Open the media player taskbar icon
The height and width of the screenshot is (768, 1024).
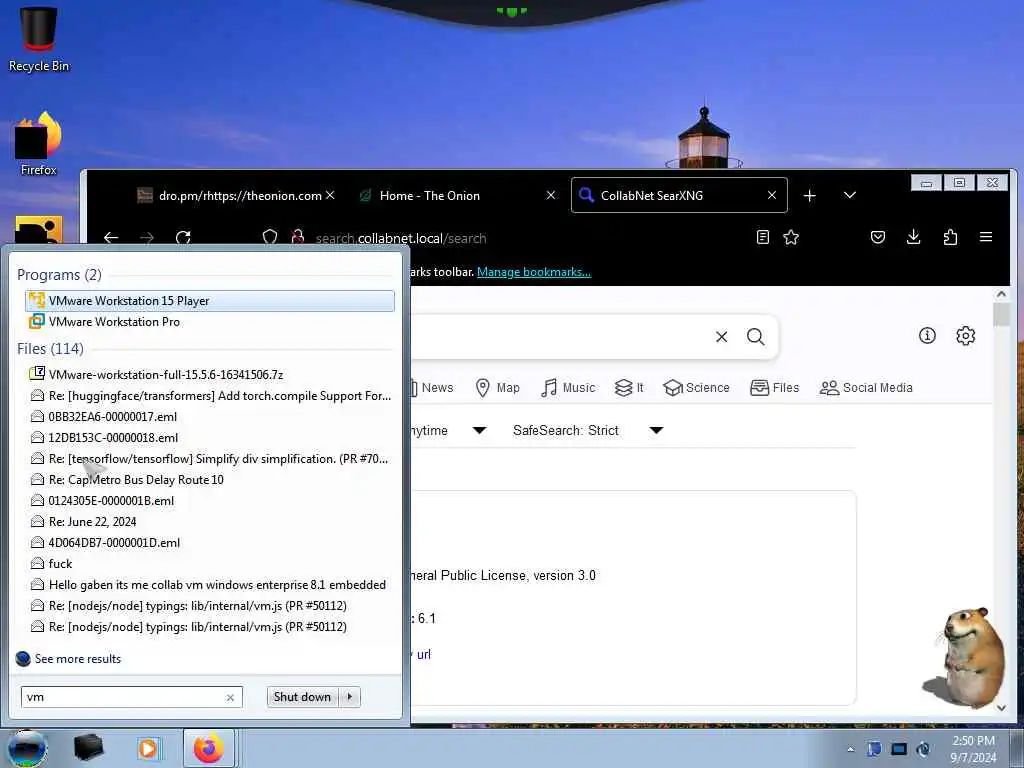point(148,748)
